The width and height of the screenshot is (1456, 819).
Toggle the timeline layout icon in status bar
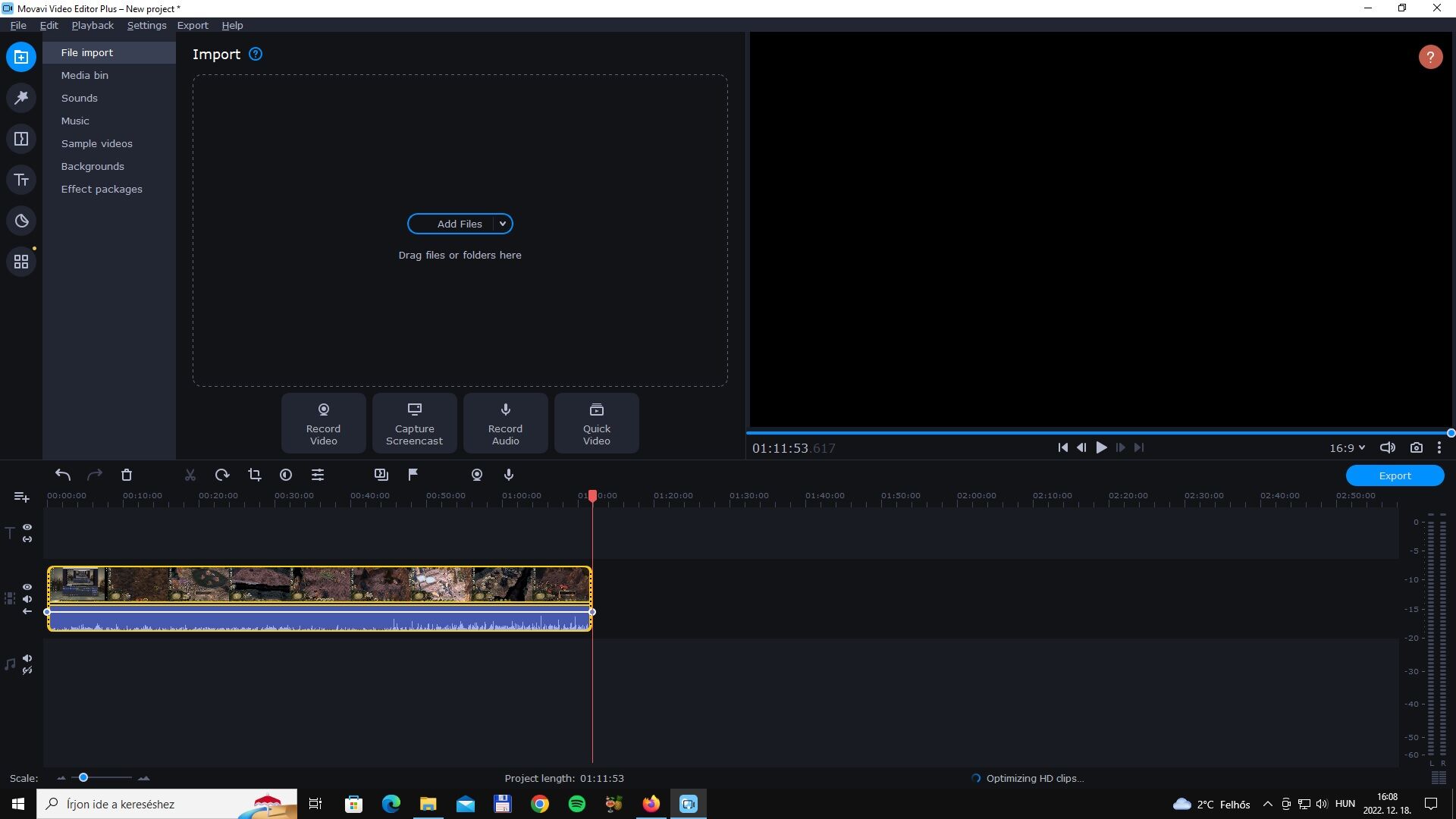(x=1439, y=778)
